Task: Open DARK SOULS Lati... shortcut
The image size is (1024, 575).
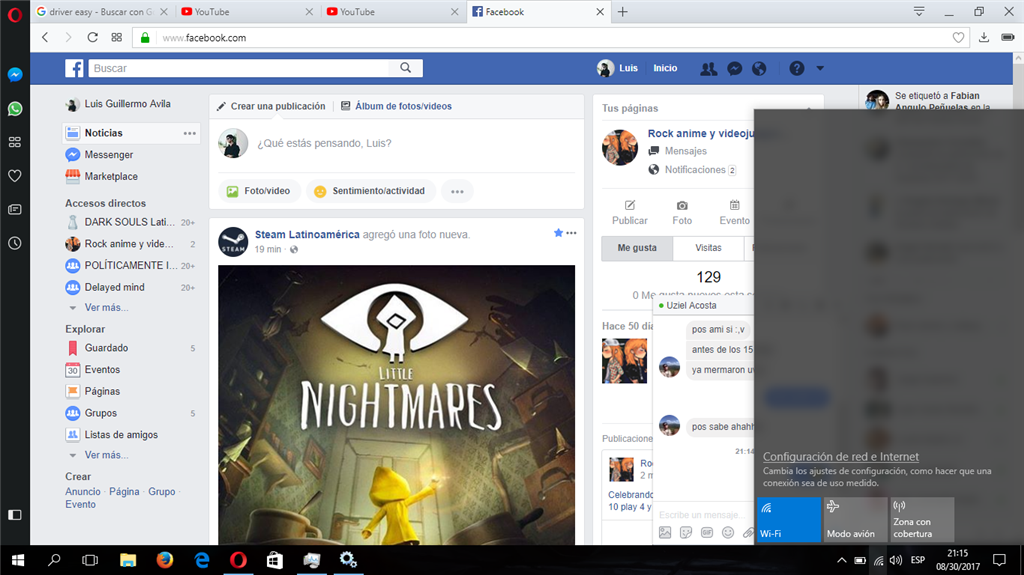Action: [x=129, y=222]
